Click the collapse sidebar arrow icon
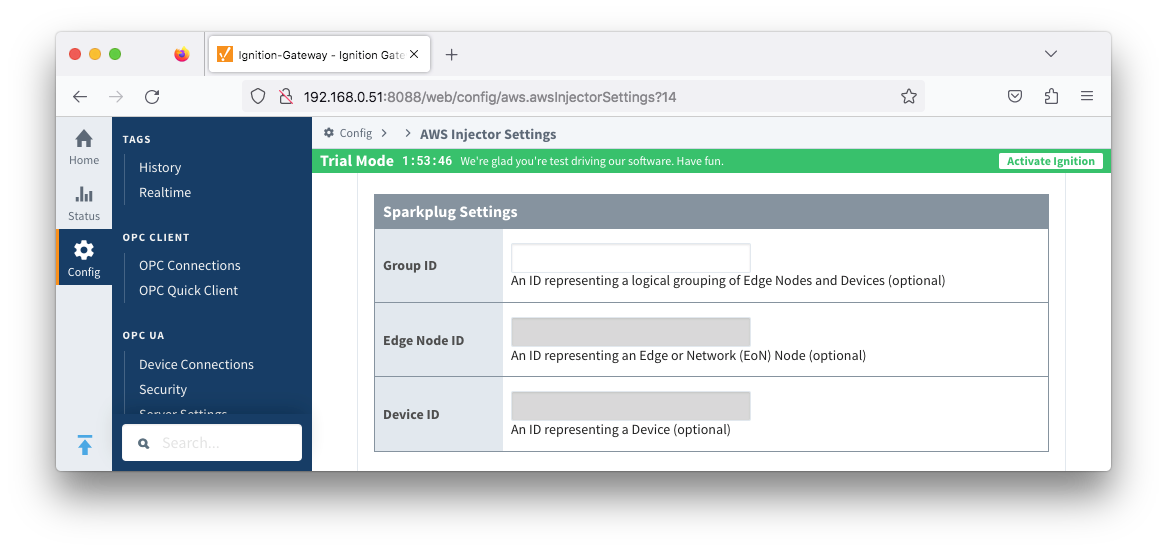Screen dimensions: 1167x551 85,445
